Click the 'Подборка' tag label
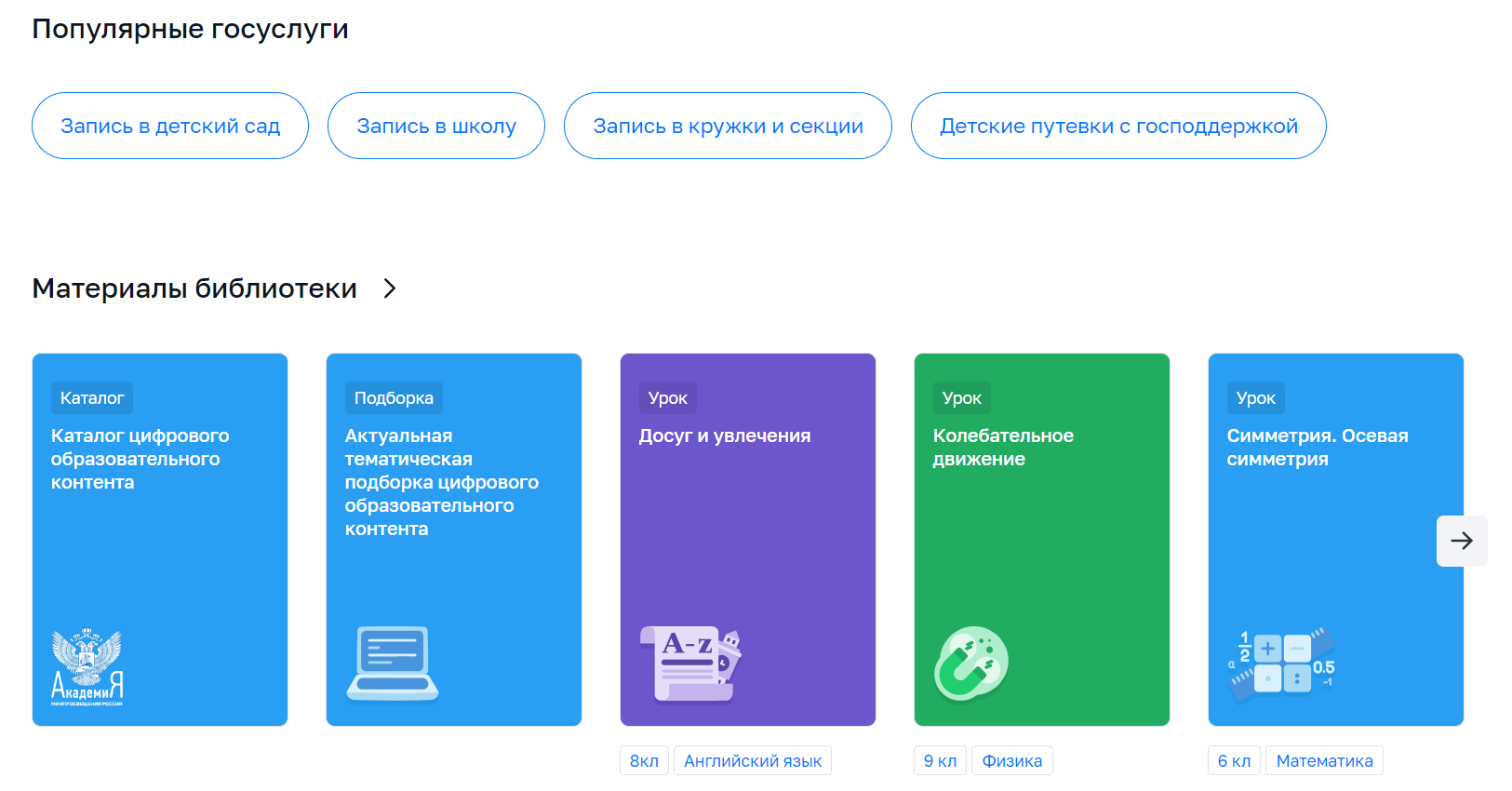The width and height of the screenshot is (1512, 791). pos(394,398)
